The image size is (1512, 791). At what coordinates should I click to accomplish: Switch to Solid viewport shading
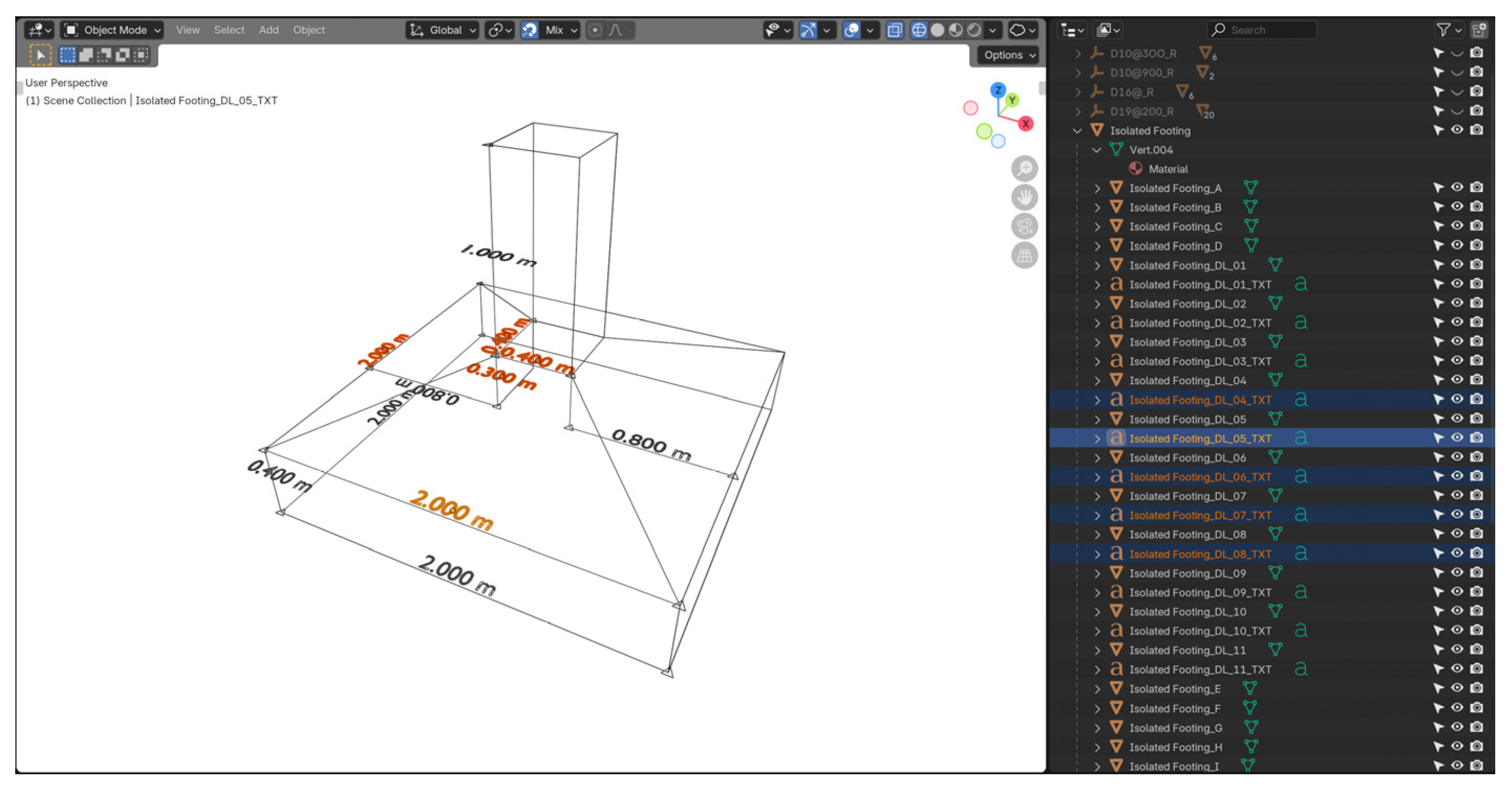click(937, 30)
